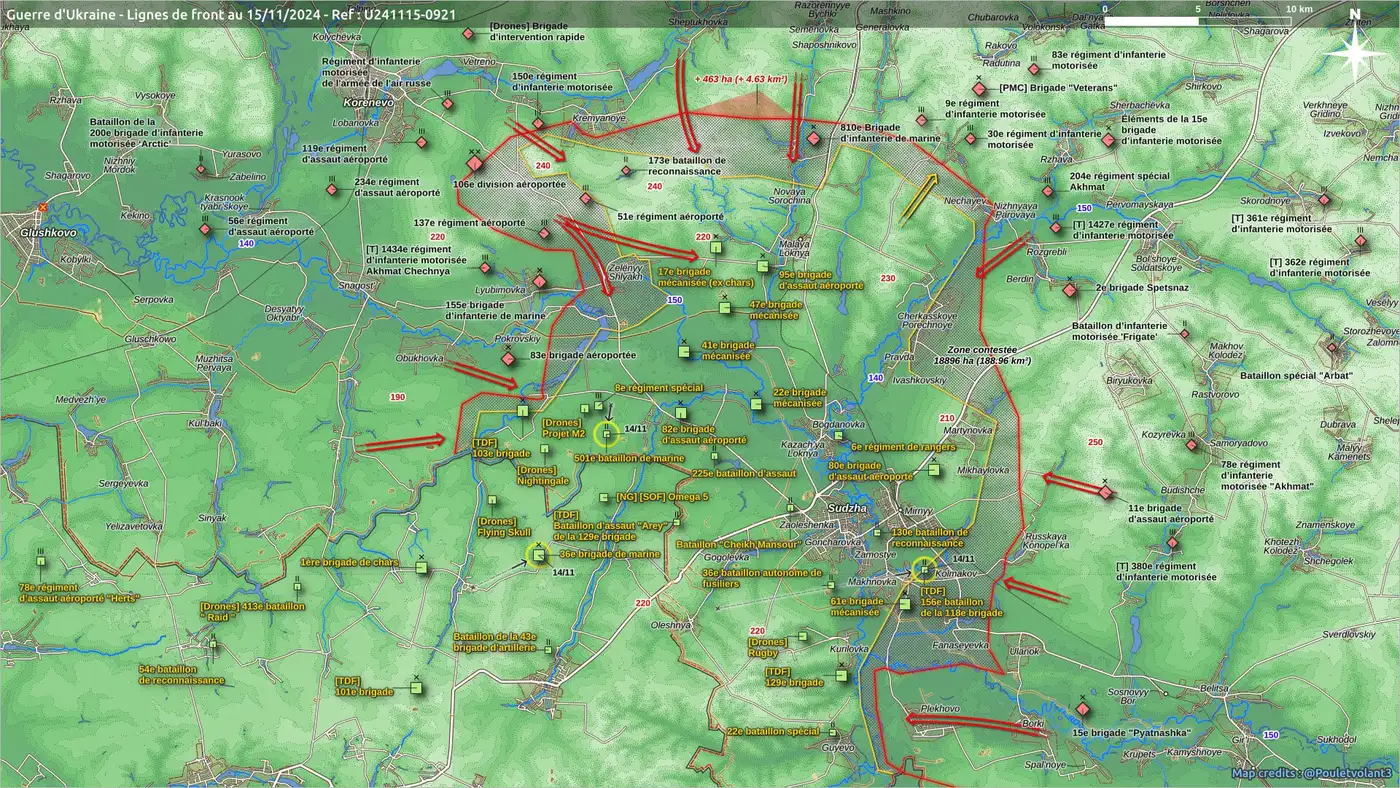Select the 11e brigade d'assaut aéroporté diamond marker
This screenshot has height=788, width=1400.
point(1105,492)
